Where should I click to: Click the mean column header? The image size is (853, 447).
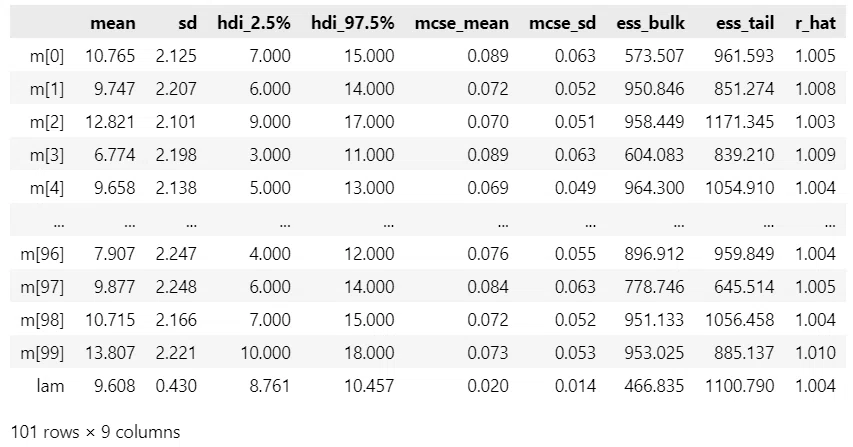(x=113, y=23)
